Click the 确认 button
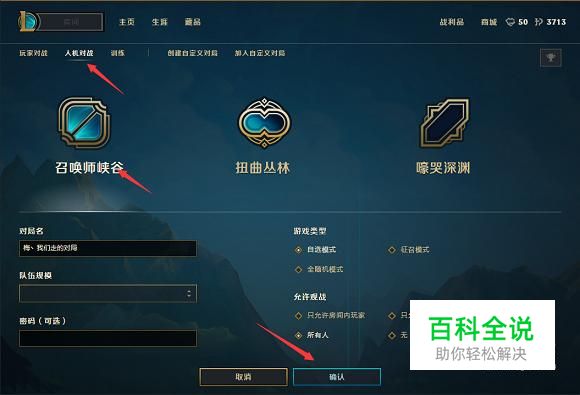The image size is (580, 395). click(337, 377)
